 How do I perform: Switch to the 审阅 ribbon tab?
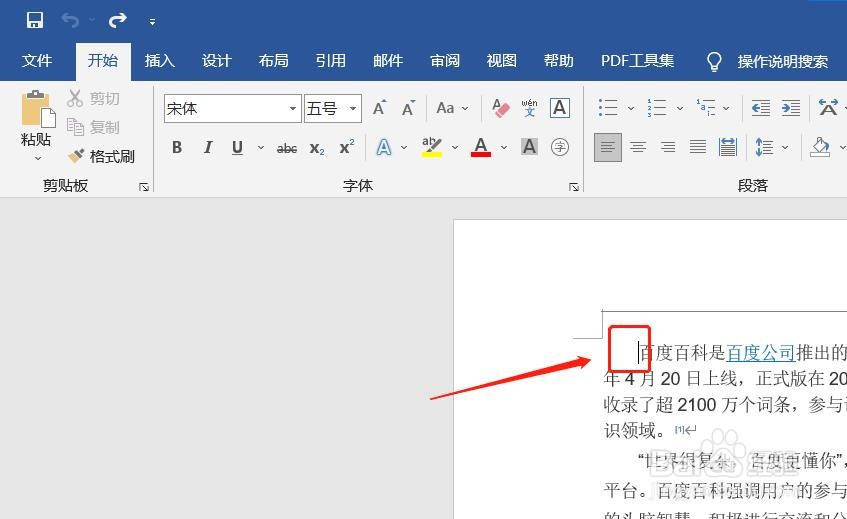tap(445, 60)
